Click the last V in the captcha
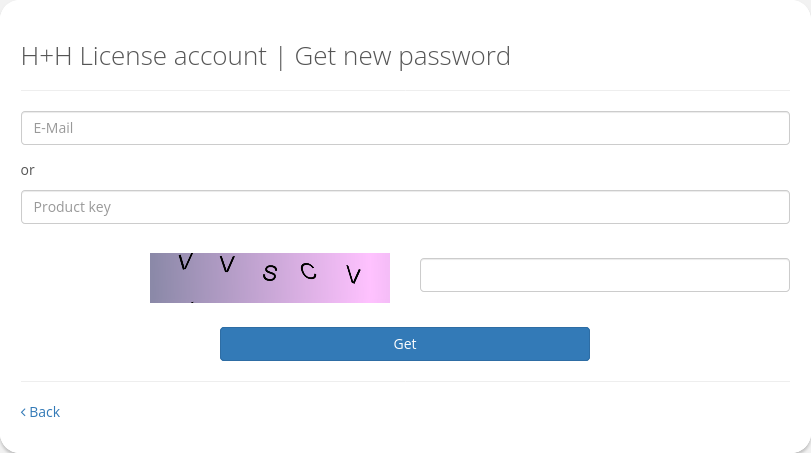 click(x=353, y=275)
